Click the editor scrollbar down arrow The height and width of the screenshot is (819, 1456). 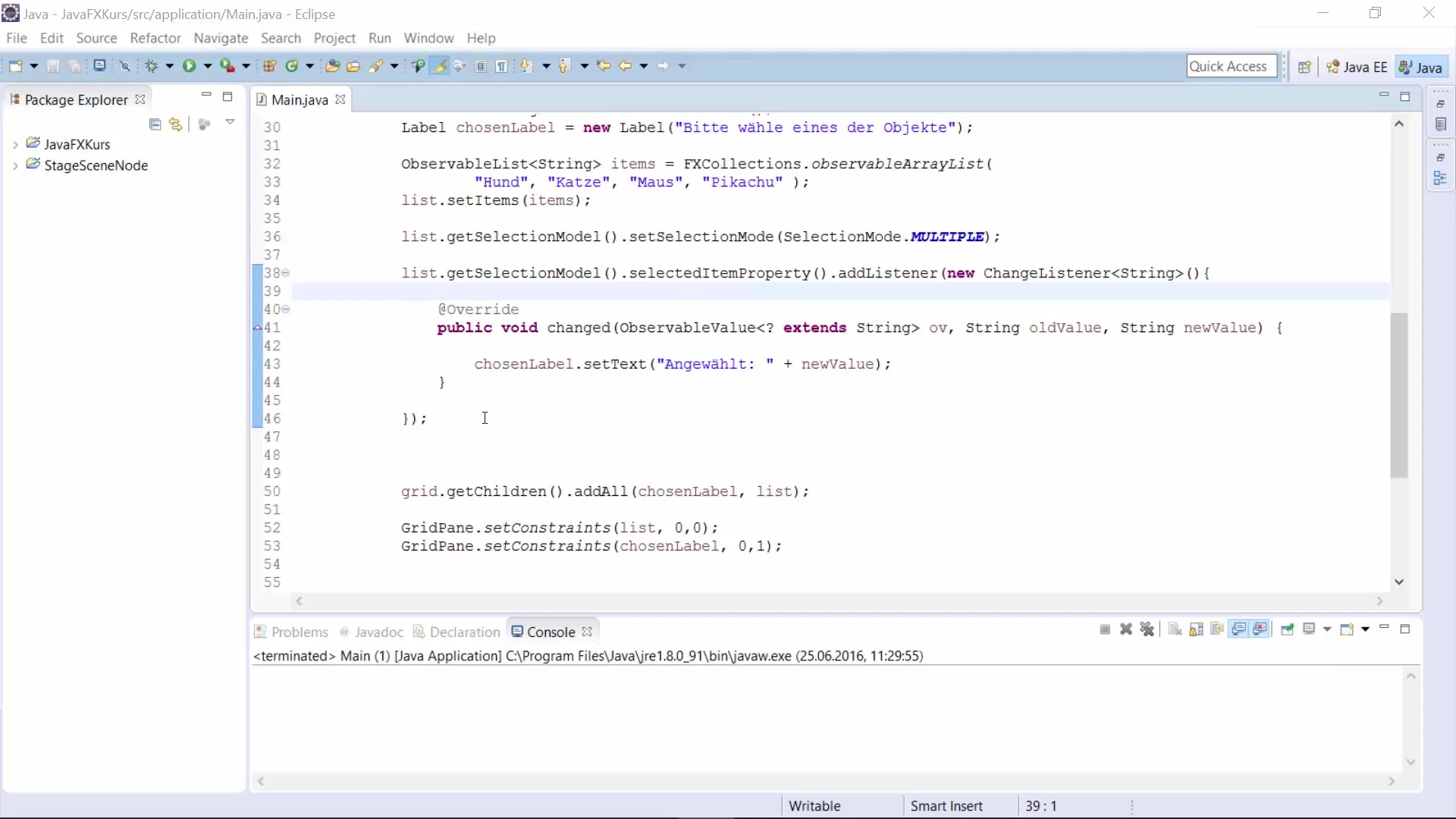coord(1399,582)
